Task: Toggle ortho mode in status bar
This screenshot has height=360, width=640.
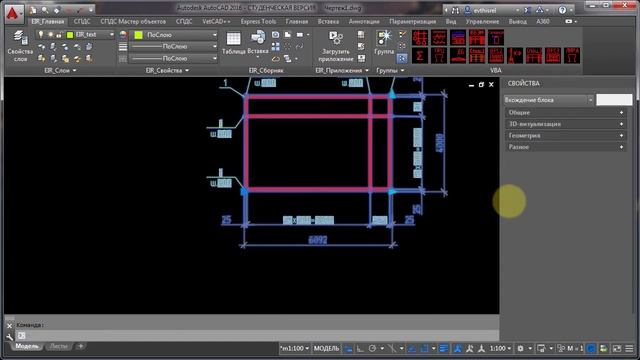Action: point(360,349)
